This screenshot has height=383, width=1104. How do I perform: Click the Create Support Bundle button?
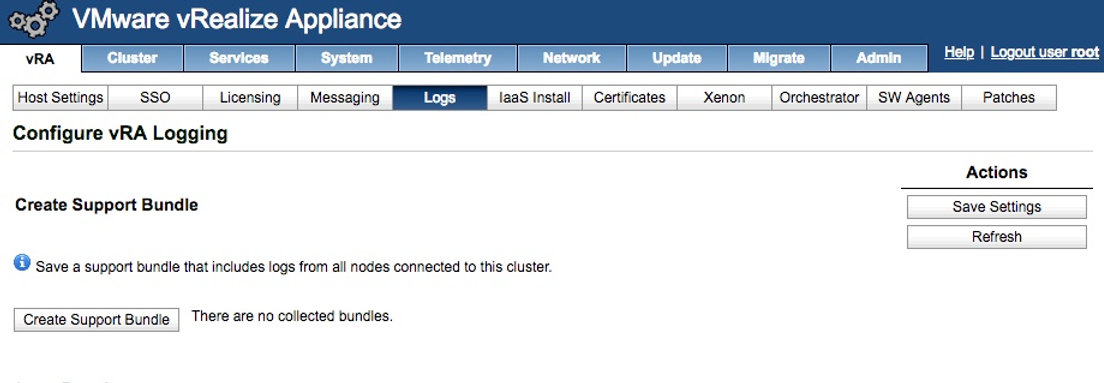(96, 320)
